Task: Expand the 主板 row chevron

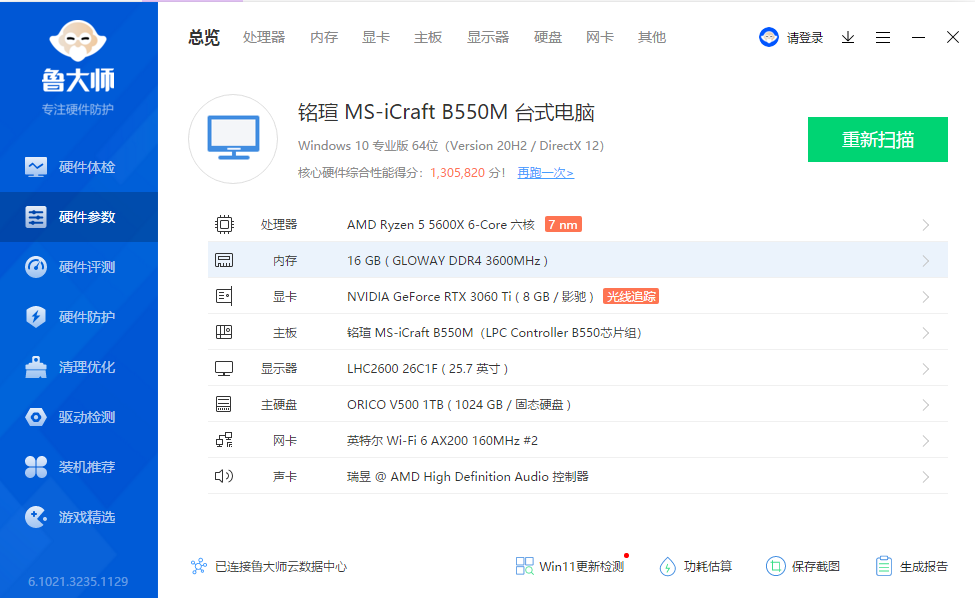Action: tap(925, 333)
